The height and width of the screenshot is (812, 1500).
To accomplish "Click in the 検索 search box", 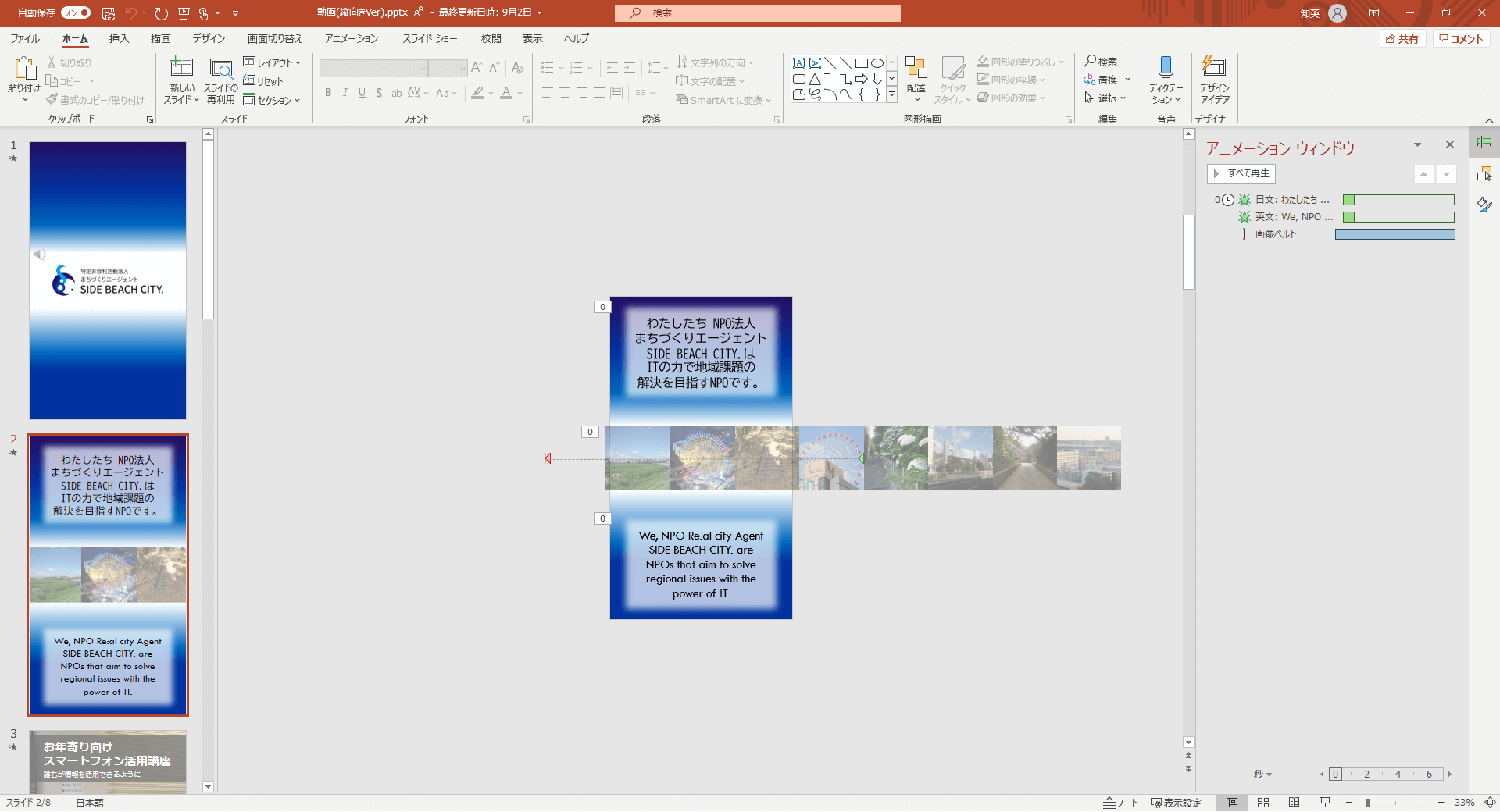I will coord(758,12).
